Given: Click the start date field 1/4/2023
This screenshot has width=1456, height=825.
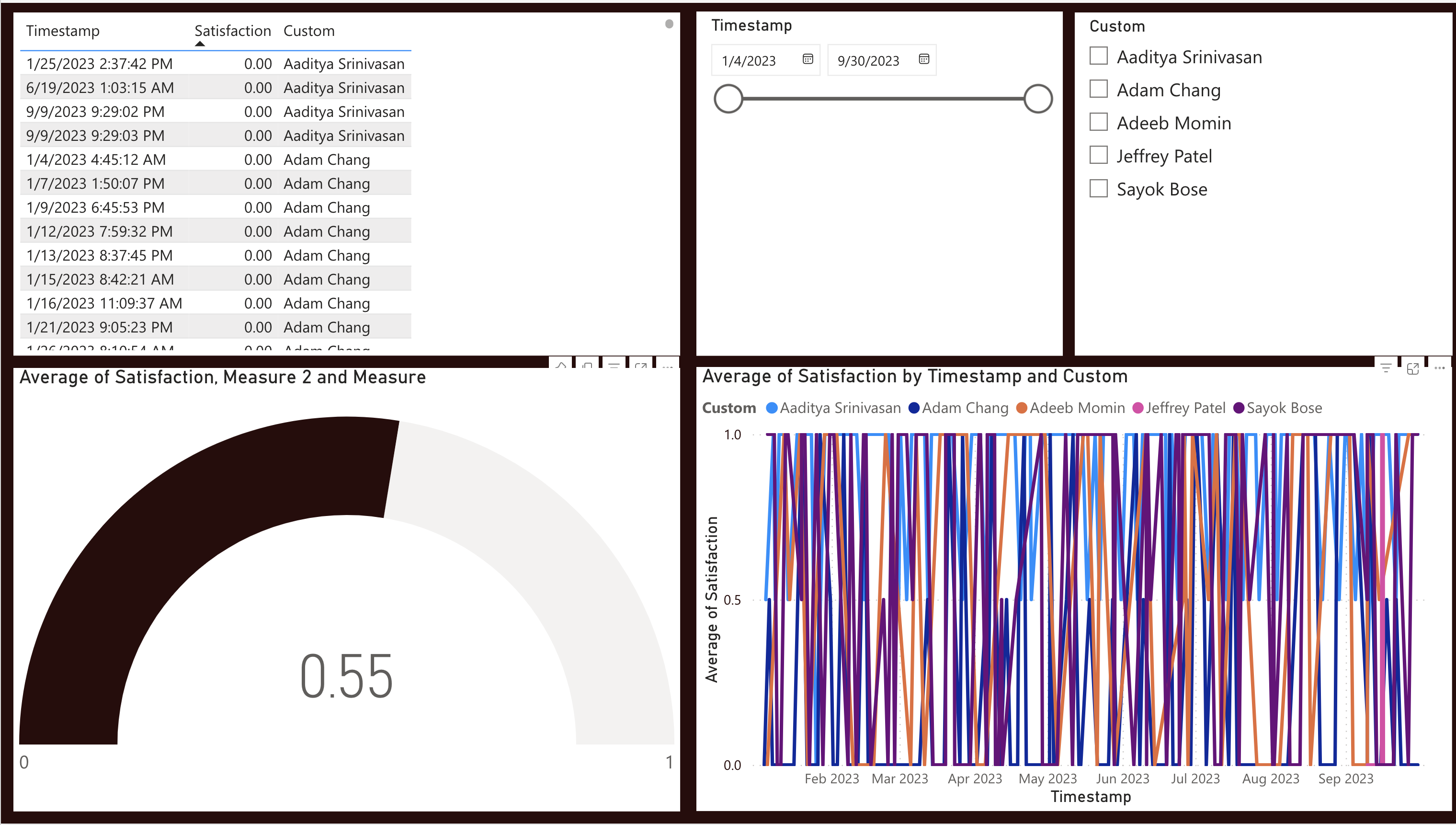Looking at the screenshot, I should pos(749,61).
